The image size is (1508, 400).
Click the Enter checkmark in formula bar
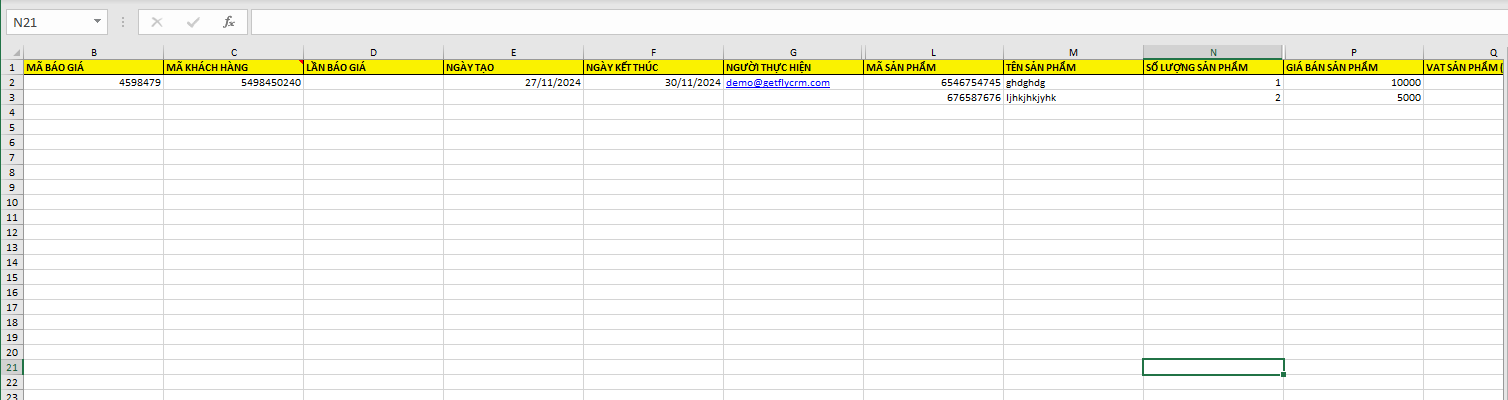point(192,21)
